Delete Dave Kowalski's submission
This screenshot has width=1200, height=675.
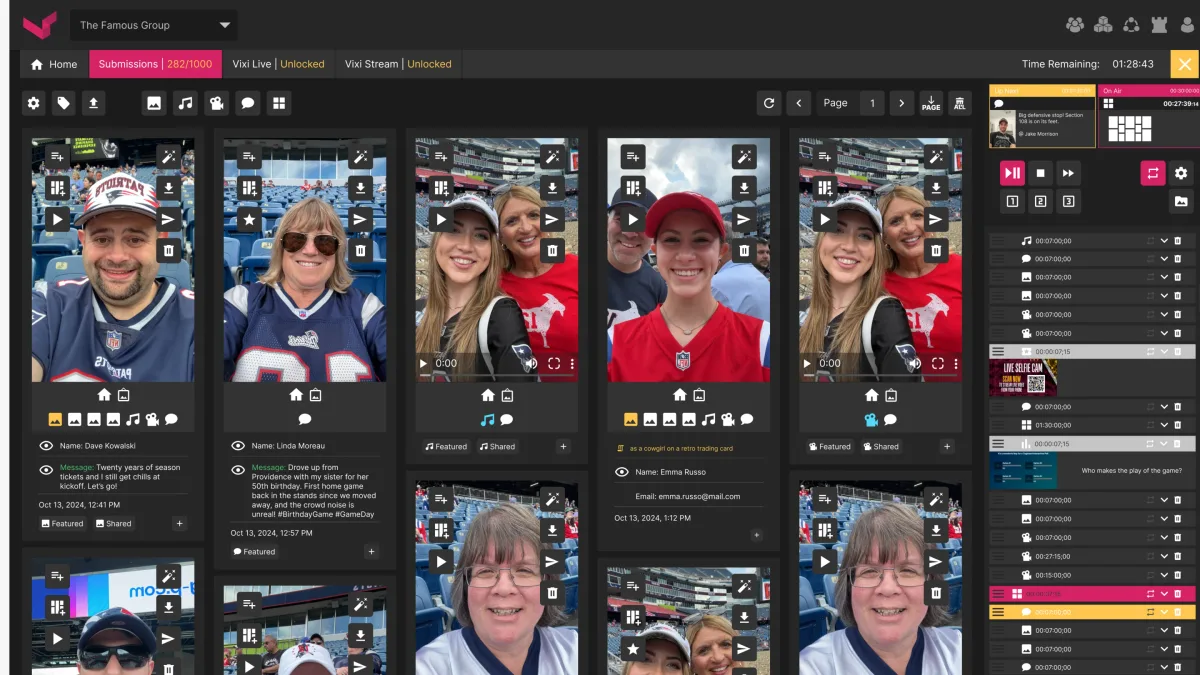click(169, 250)
